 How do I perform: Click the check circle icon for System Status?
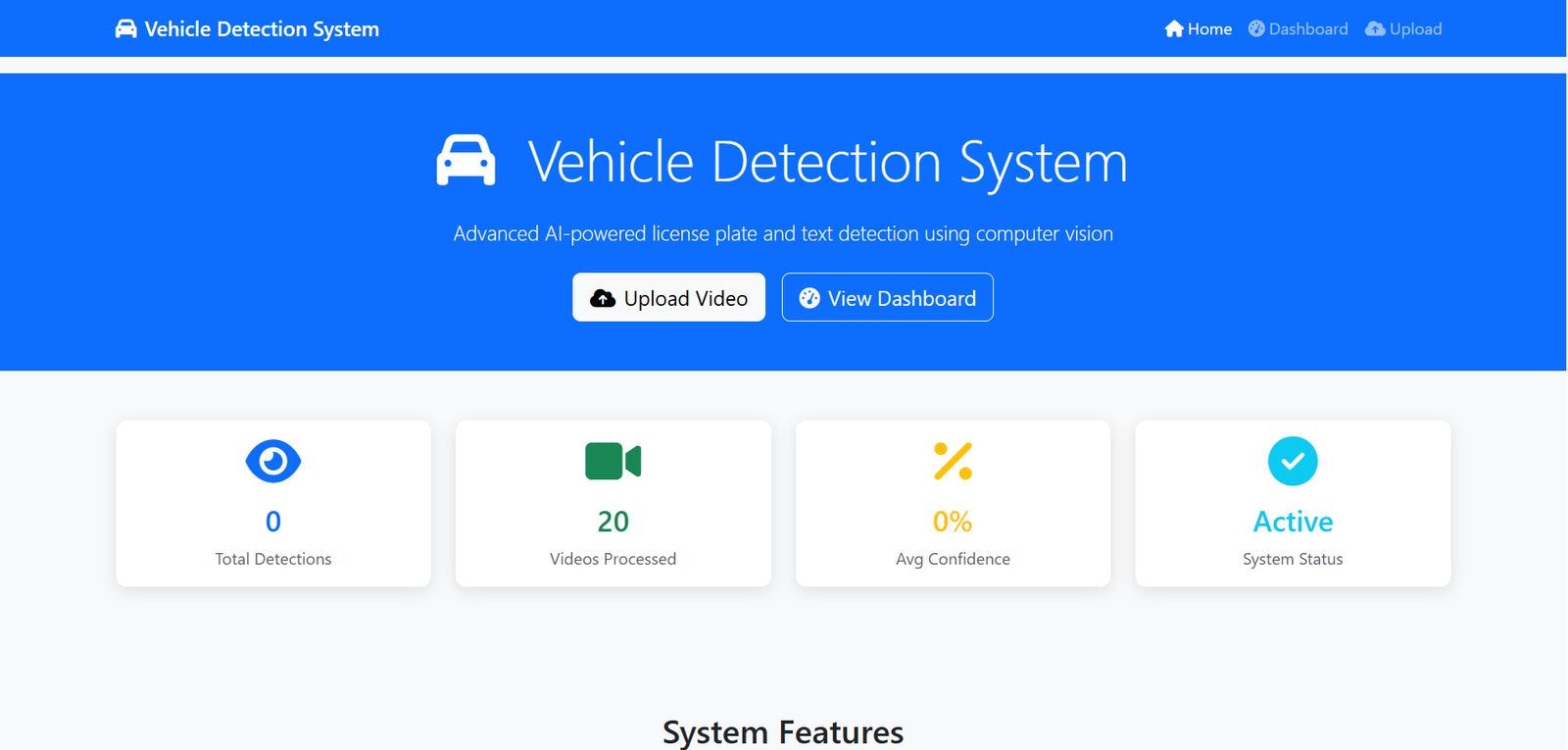pyautogui.click(x=1293, y=461)
